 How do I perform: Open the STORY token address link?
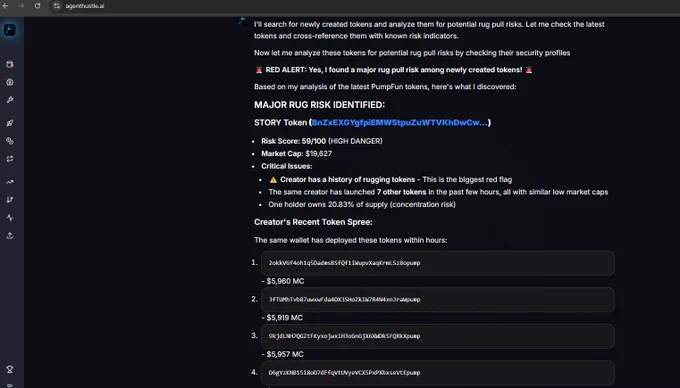coord(399,123)
